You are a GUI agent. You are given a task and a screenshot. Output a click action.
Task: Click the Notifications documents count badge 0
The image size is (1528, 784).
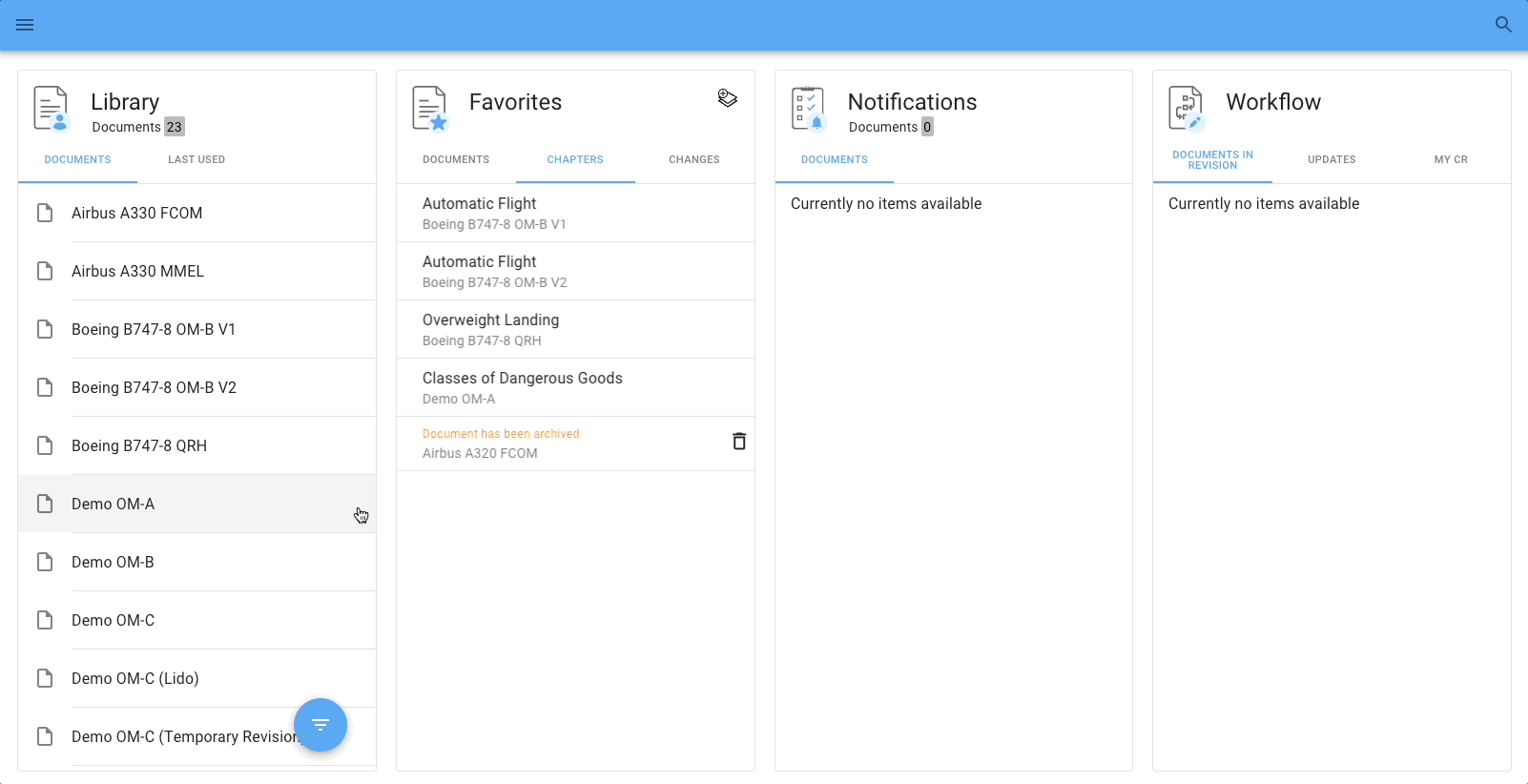pos(927,127)
